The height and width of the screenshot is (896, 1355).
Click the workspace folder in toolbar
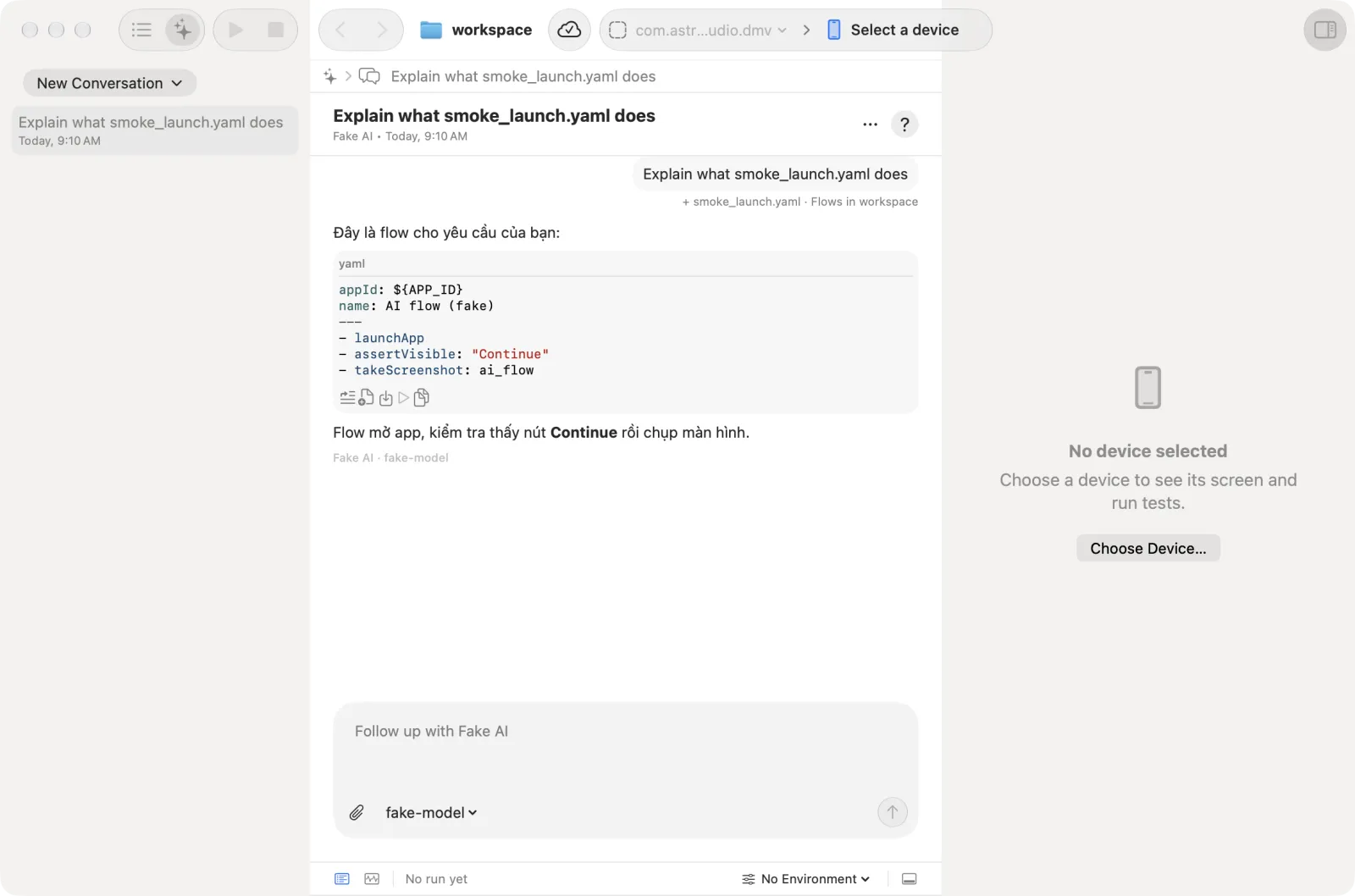pyautogui.click(x=476, y=30)
